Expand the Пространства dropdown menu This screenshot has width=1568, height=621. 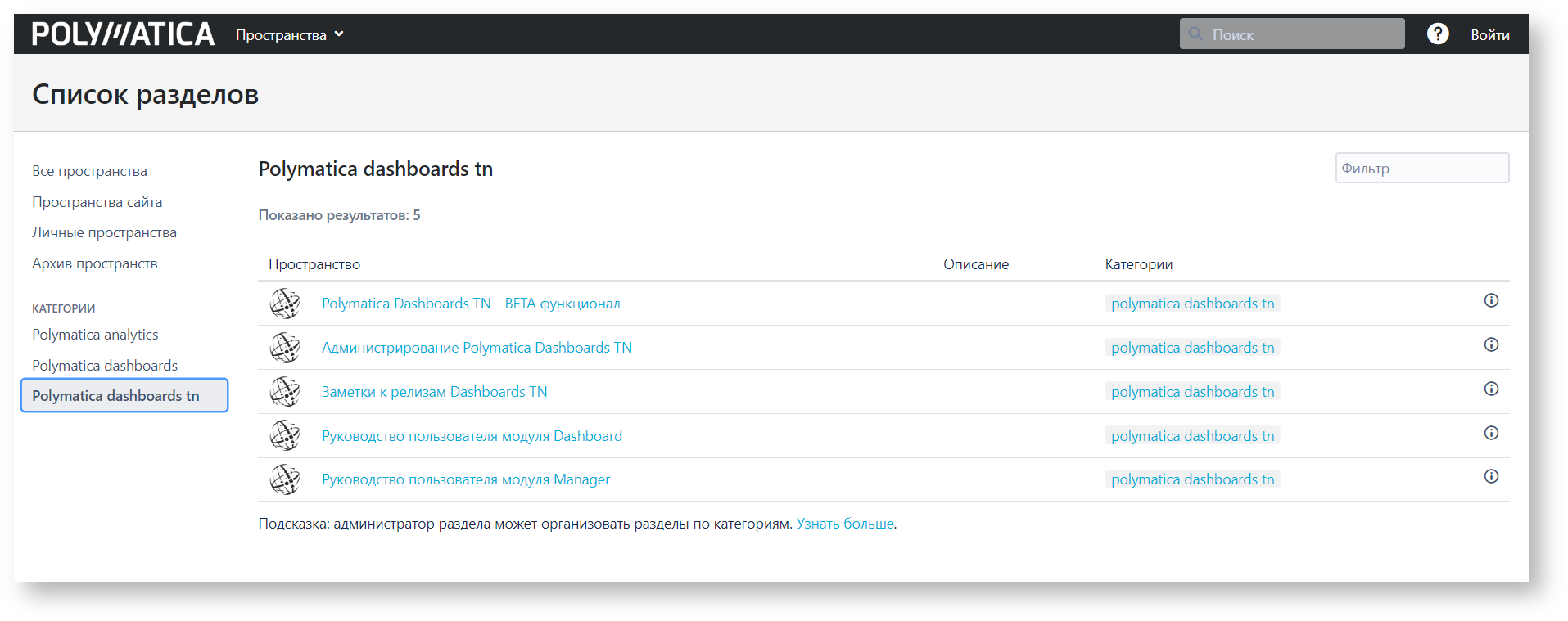tap(289, 35)
